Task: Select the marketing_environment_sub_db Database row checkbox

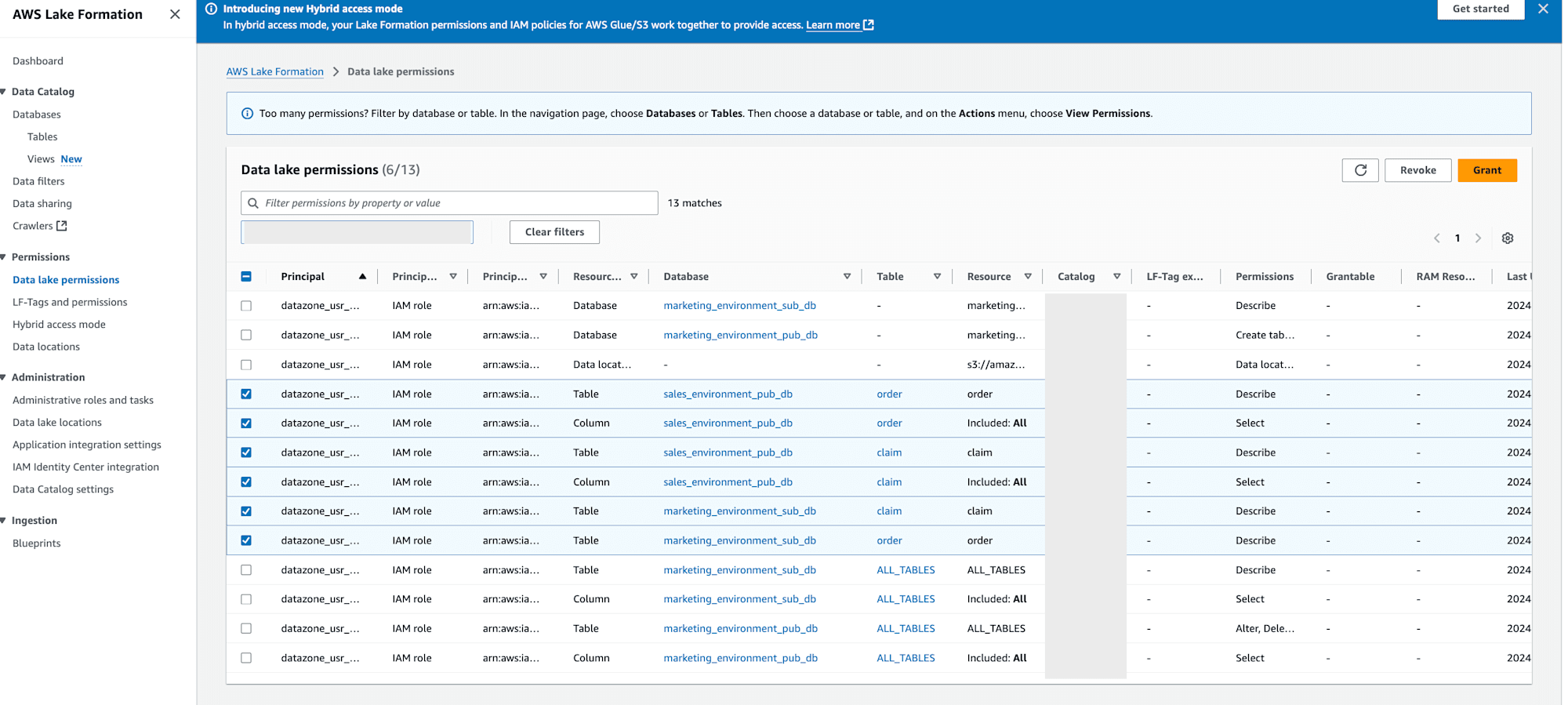Action: click(x=246, y=306)
